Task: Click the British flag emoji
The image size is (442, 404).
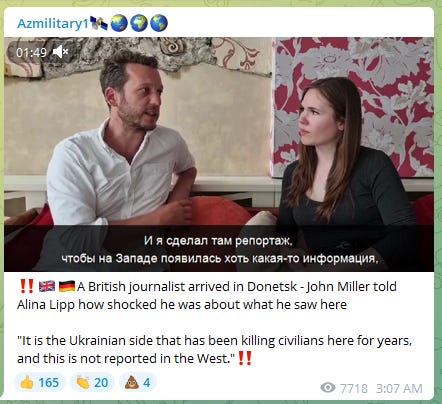Action: click(47, 286)
